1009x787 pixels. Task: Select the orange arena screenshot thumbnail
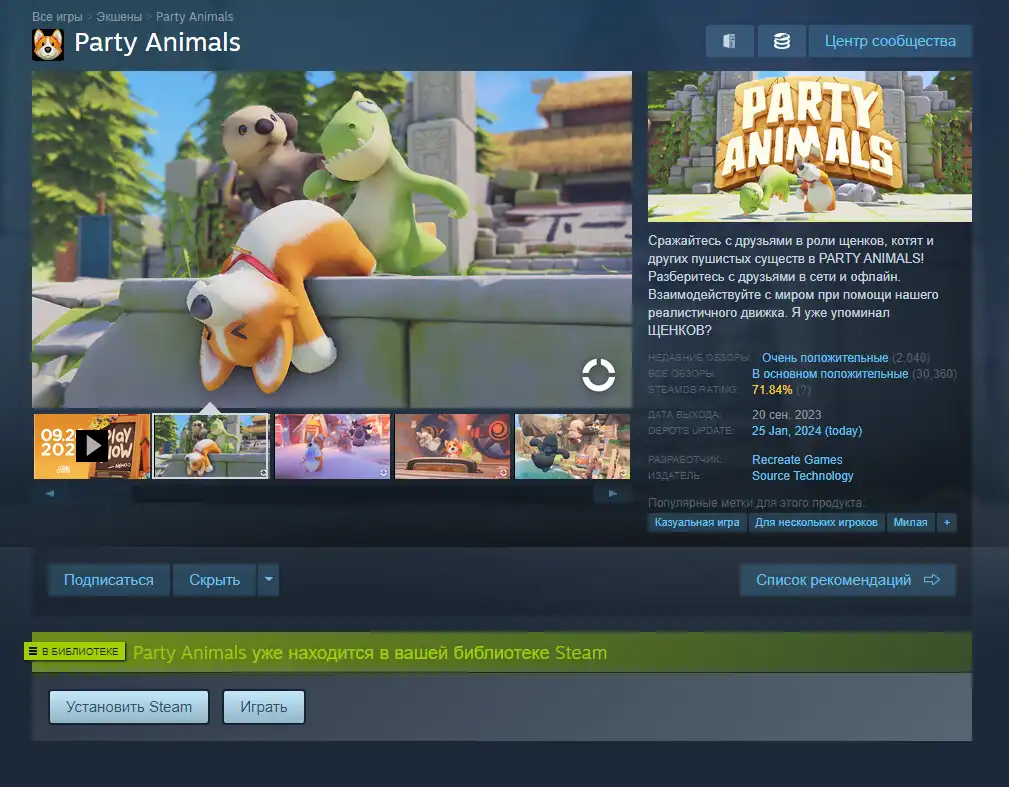click(452, 446)
